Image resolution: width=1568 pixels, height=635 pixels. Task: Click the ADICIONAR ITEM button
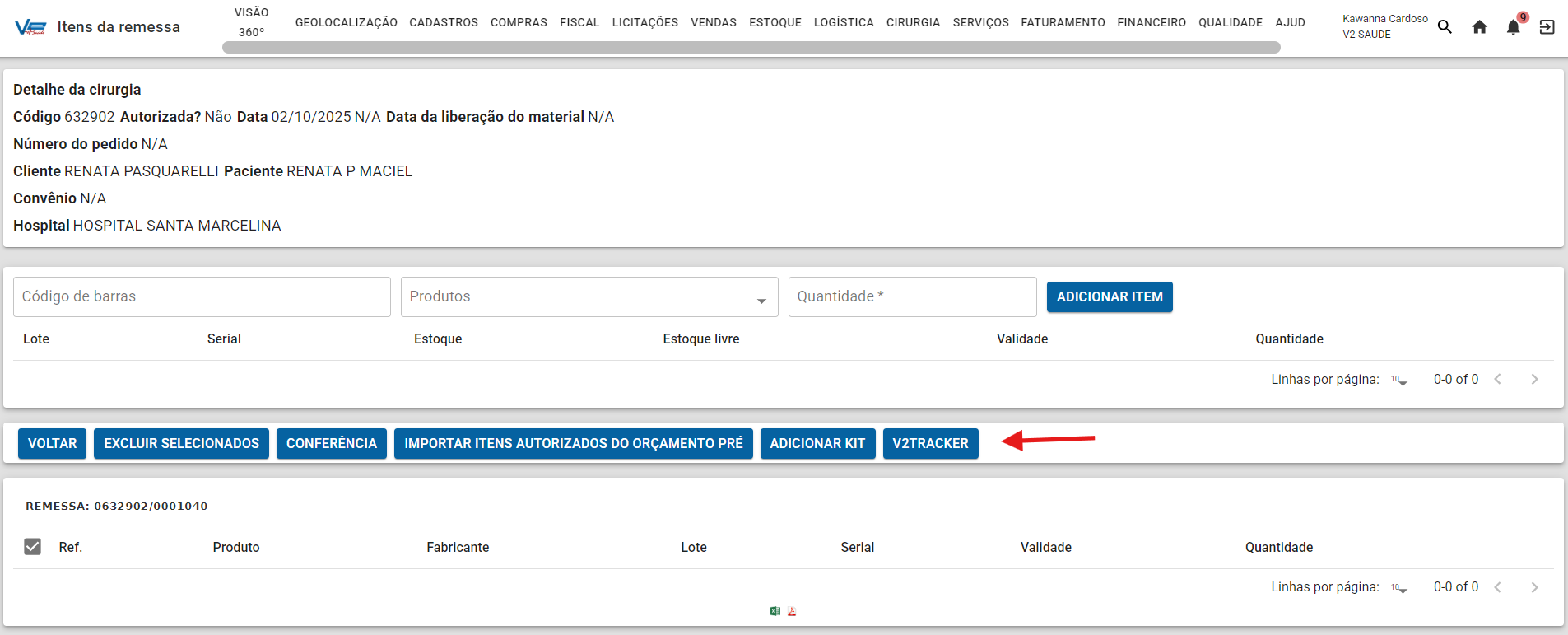coord(1109,296)
